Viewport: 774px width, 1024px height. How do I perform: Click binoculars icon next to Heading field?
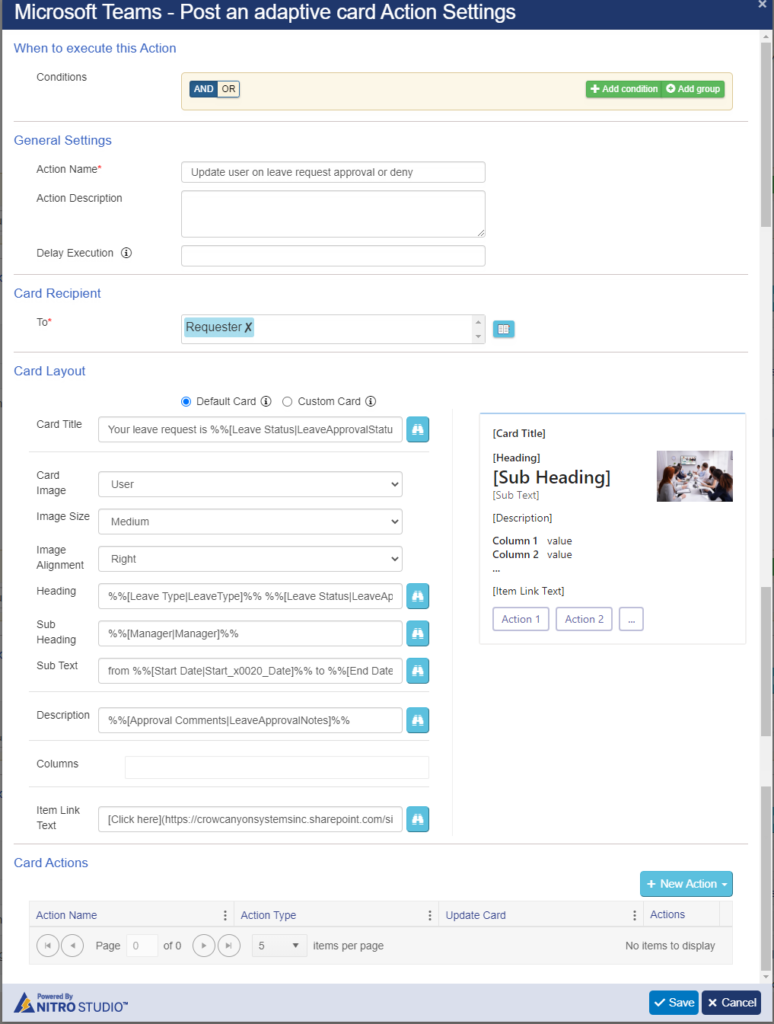coord(417,596)
